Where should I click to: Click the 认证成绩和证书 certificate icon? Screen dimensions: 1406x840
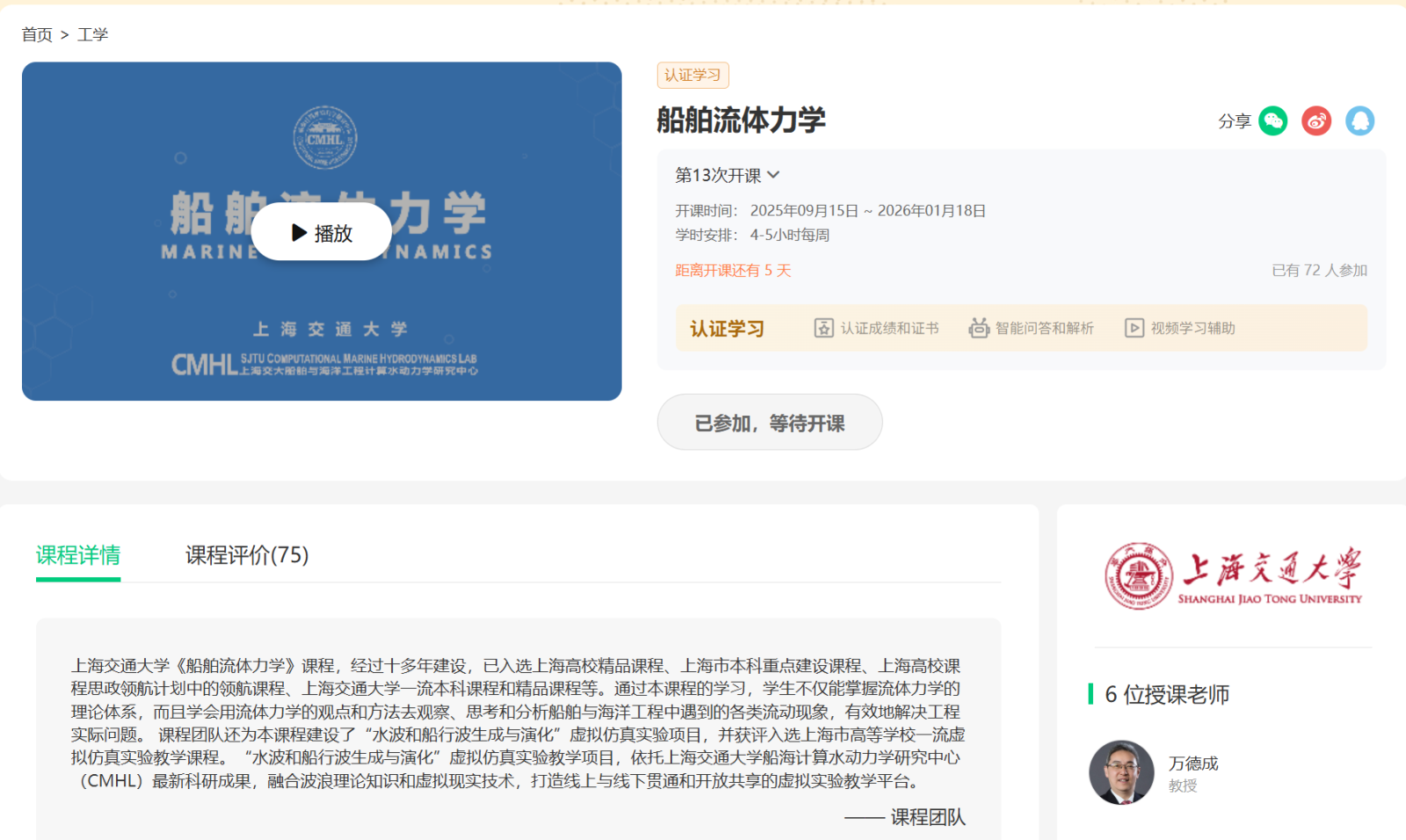pyautogui.click(x=823, y=328)
